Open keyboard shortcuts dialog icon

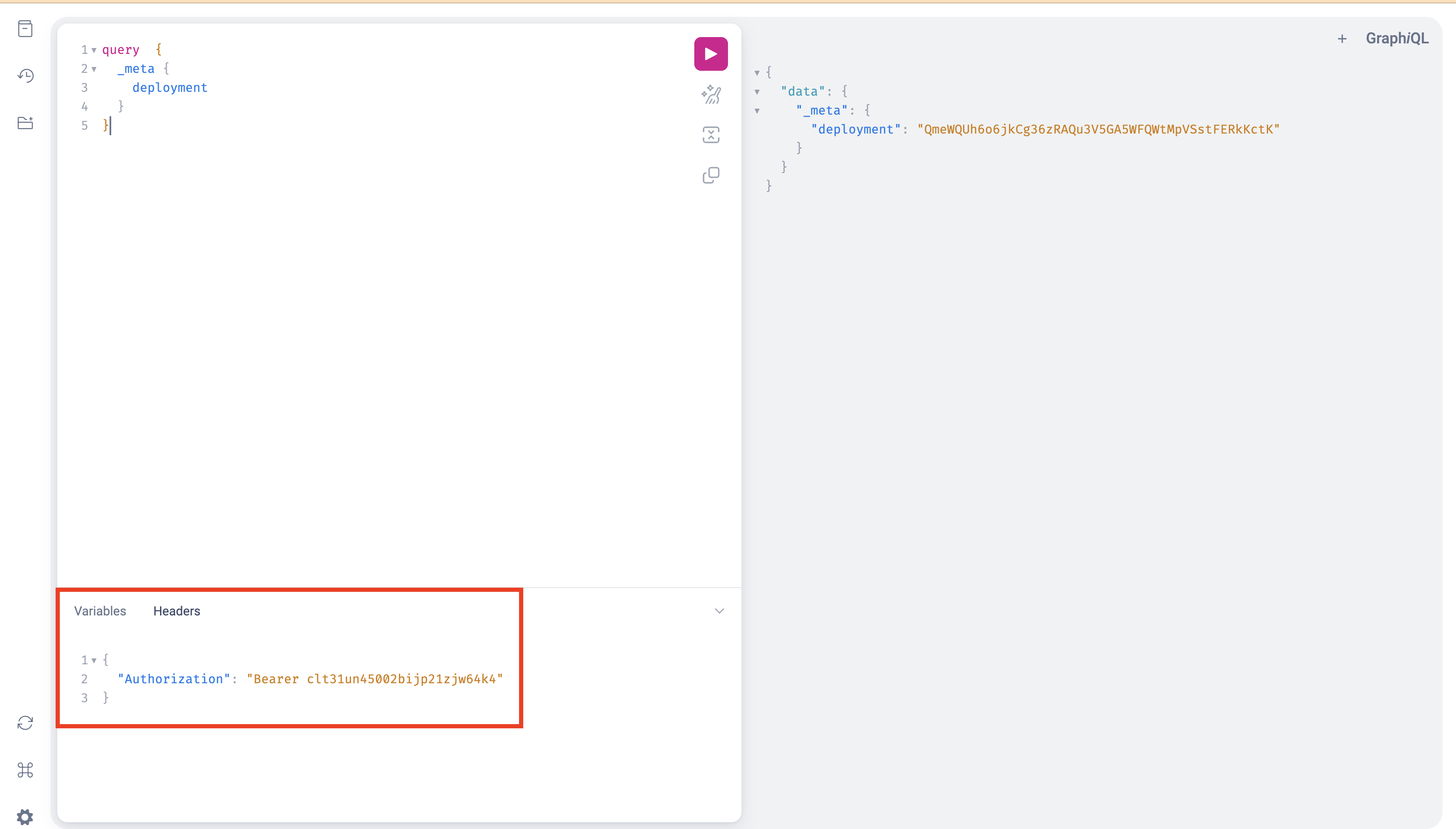pyautogui.click(x=25, y=770)
